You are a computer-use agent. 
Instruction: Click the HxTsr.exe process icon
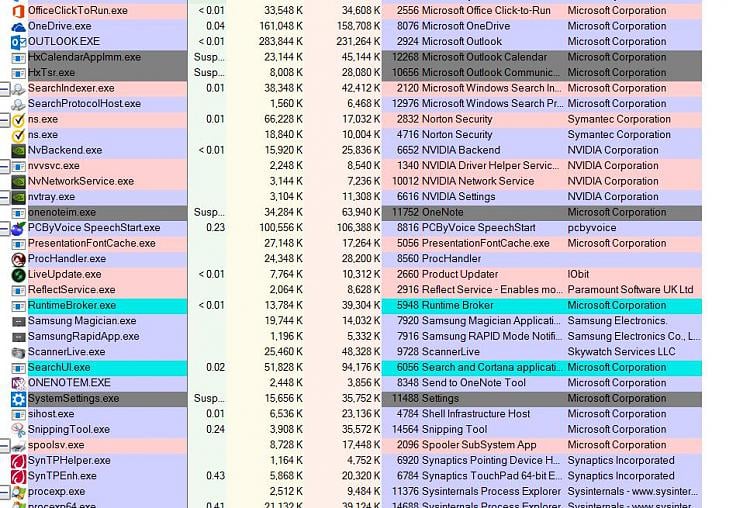[18, 73]
